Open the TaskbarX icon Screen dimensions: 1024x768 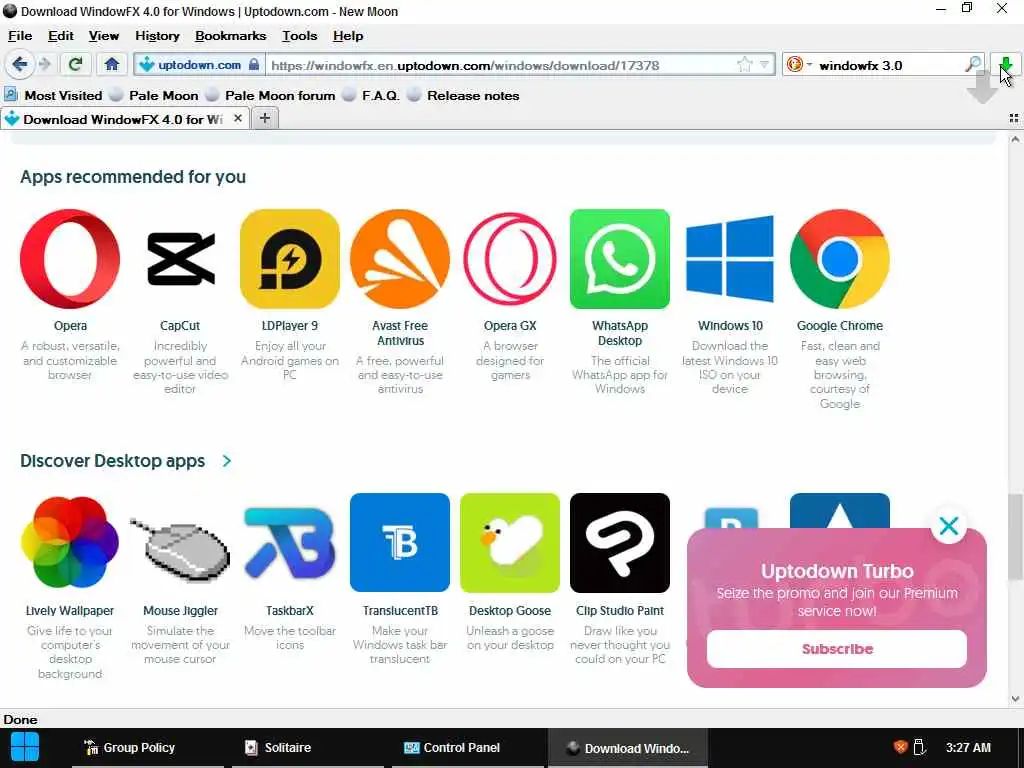pyautogui.click(x=290, y=543)
